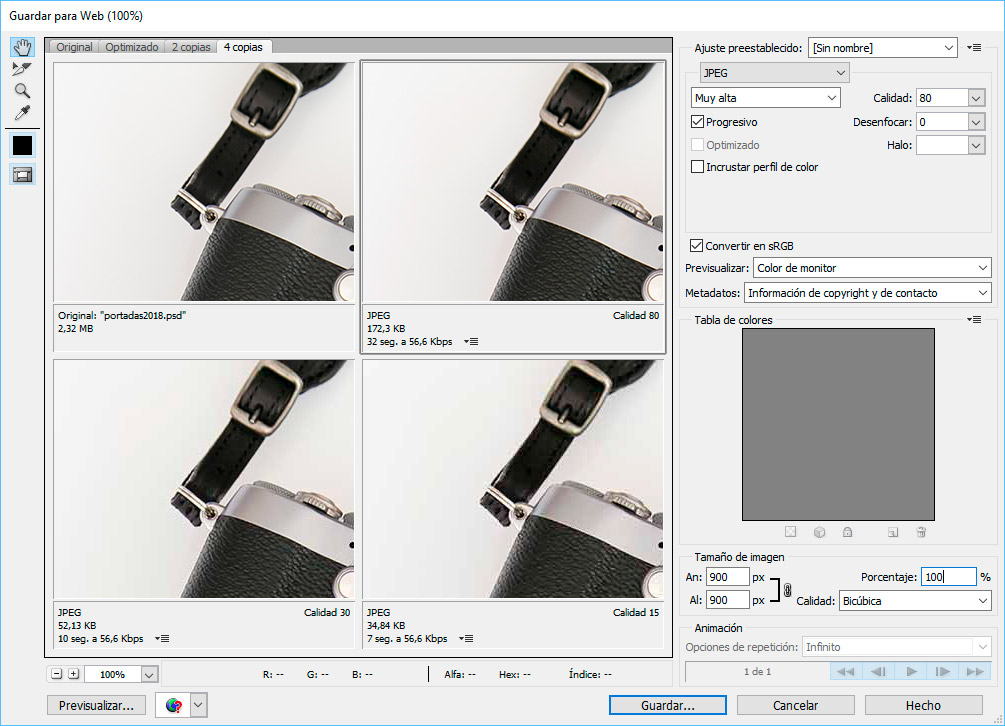Disable the Progresivo checkbox

[698, 122]
